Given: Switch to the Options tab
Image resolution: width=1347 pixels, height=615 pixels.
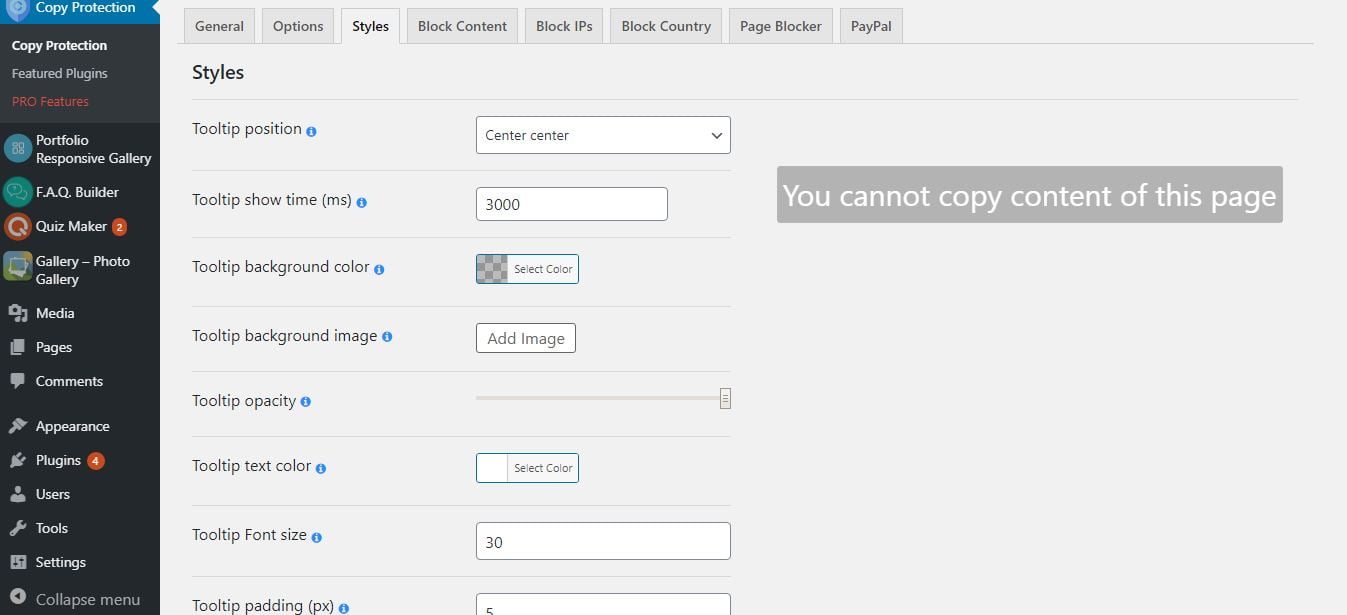Looking at the screenshot, I should [x=298, y=26].
